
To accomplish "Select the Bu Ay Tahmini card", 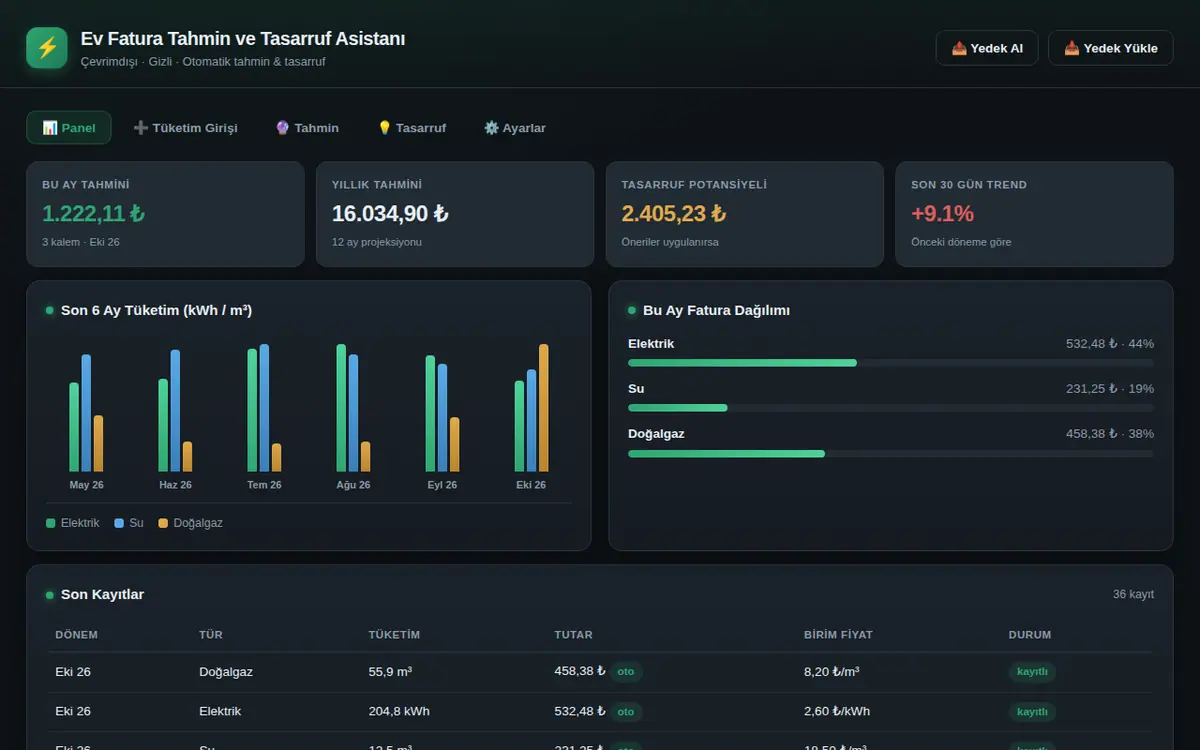I will [165, 214].
